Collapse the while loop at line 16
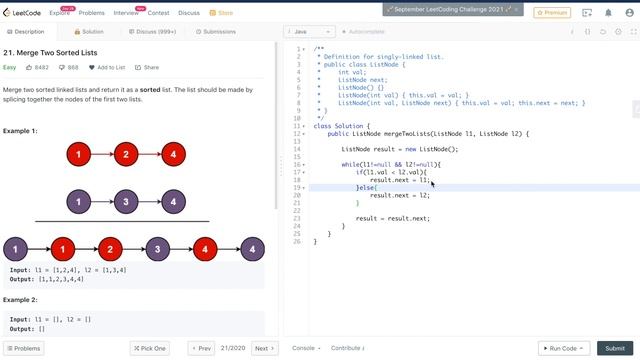The height and width of the screenshot is (360, 640). [304, 165]
